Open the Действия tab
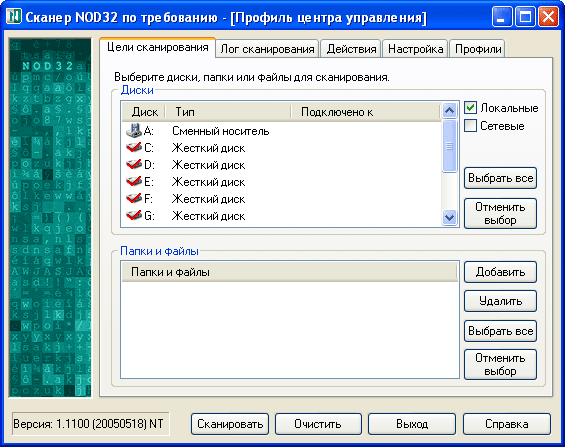Screen dimensions: 565x447 [x=351, y=49]
